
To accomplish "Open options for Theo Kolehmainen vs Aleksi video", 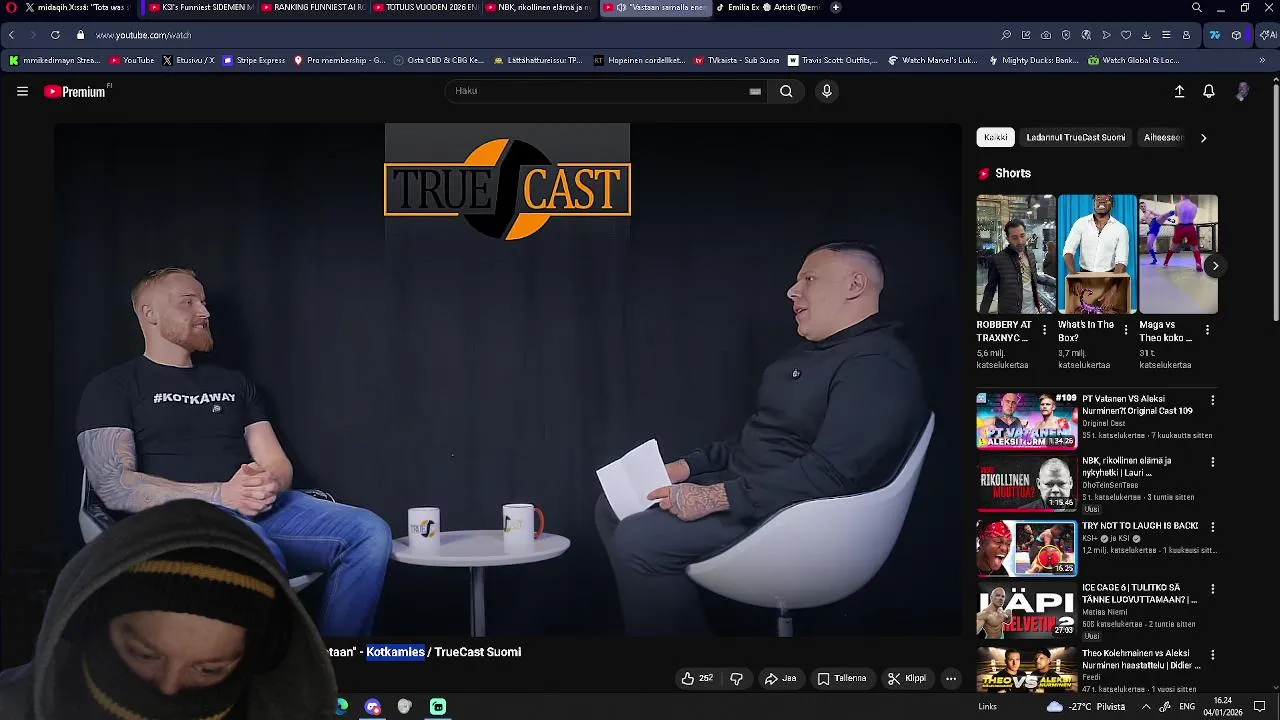I will (1212, 655).
